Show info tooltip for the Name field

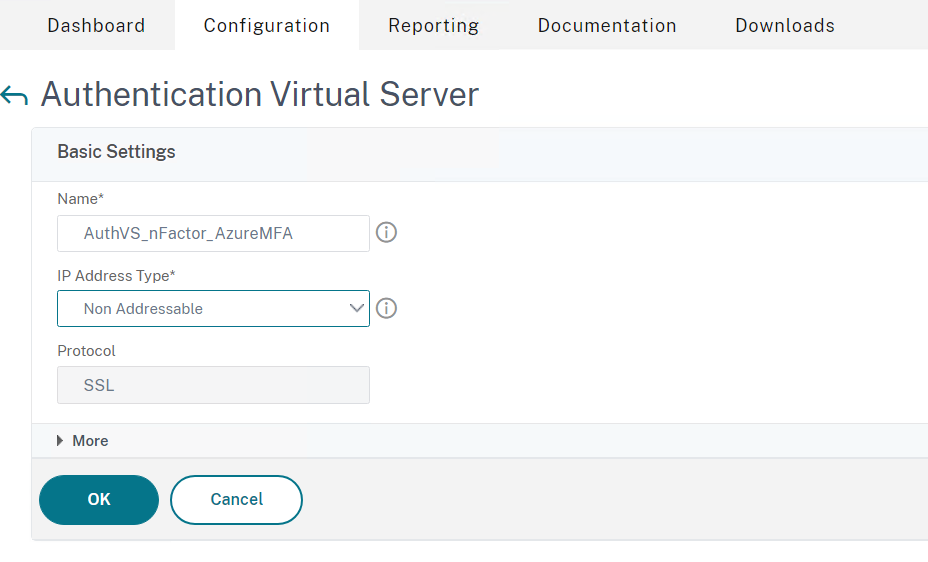click(x=386, y=232)
